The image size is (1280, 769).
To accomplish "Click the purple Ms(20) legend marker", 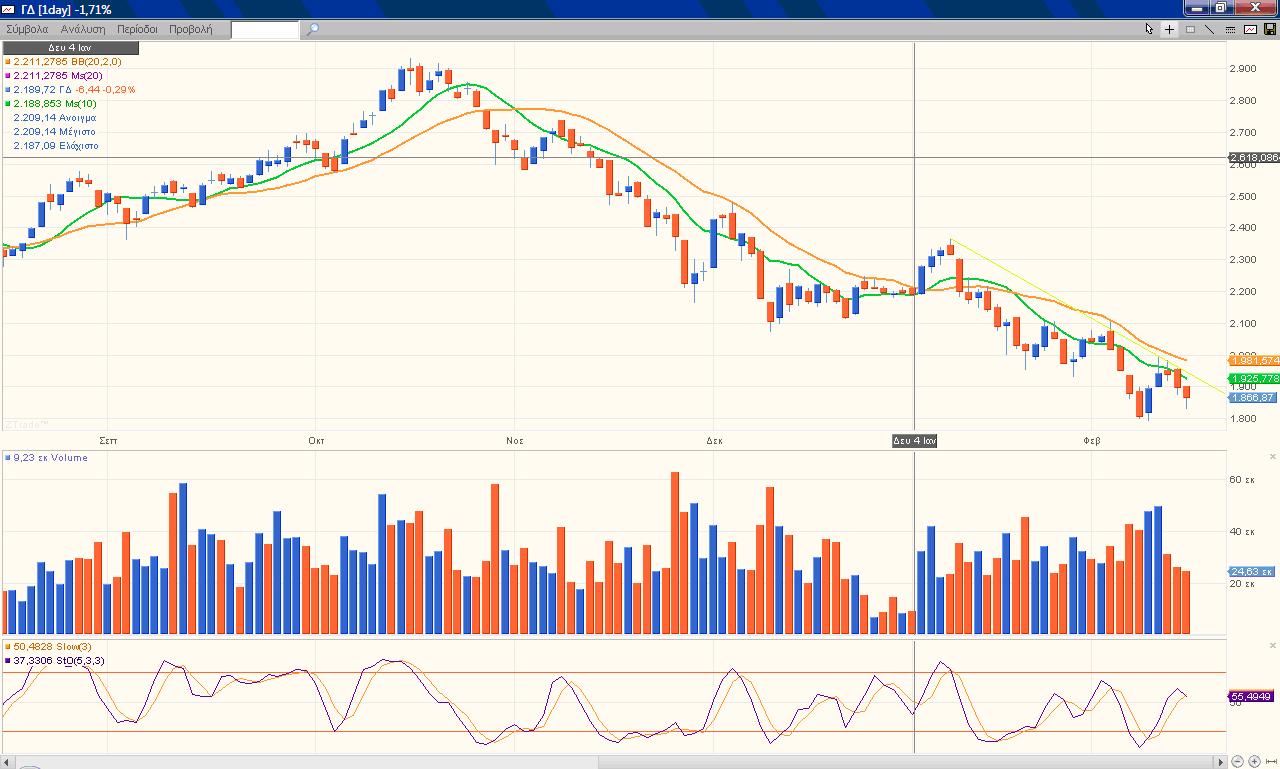I will (8, 76).
